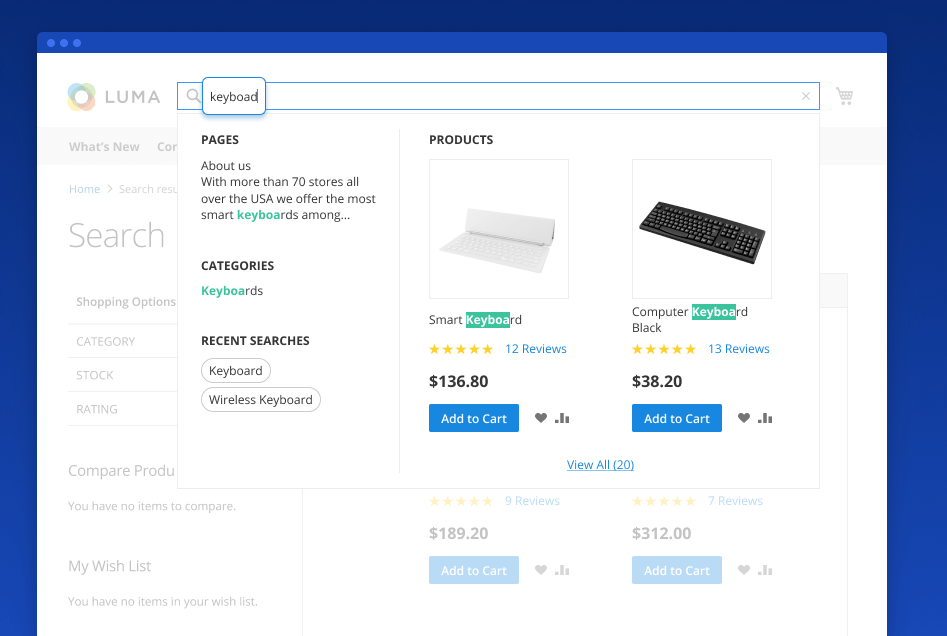The height and width of the screenshot is (636, 947).
Task: Click the My Wish List heading
Action: (109, 566)
